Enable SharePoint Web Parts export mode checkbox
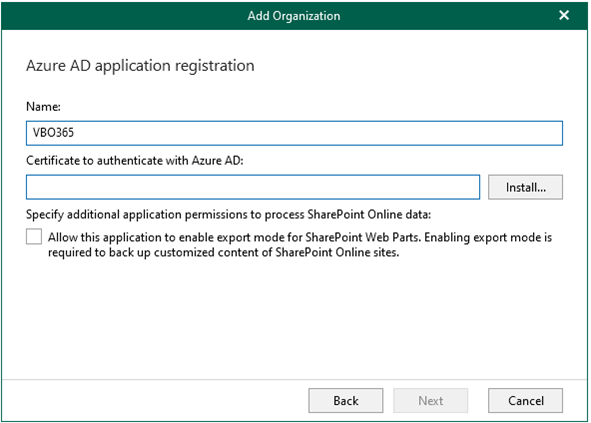The image size is (591, 423). tap(34, 237)
